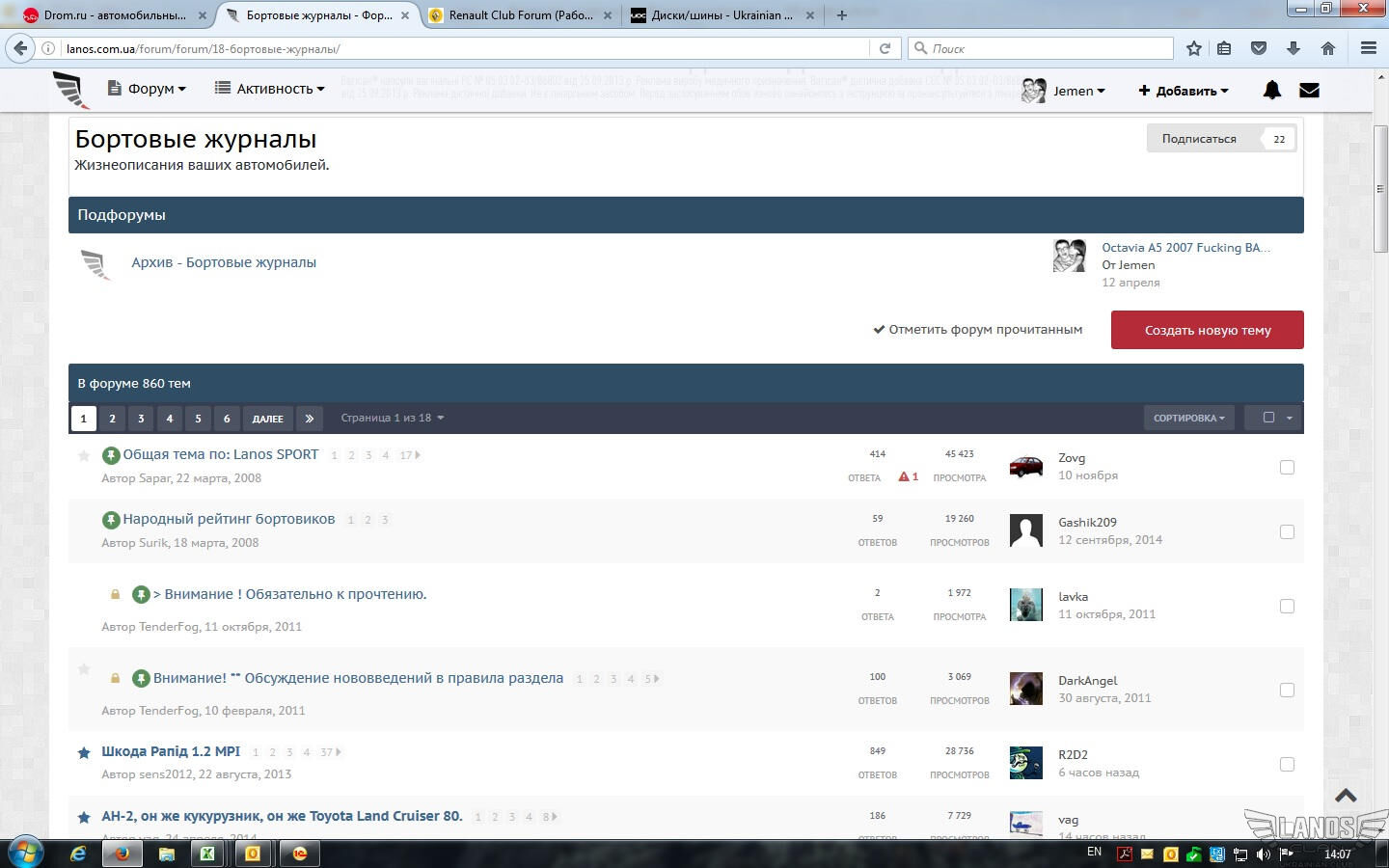This screenshot has height=868, width=1389.
Task: Launch Internet Explorer from the taskbar
Action: click(x=78, y=854)
